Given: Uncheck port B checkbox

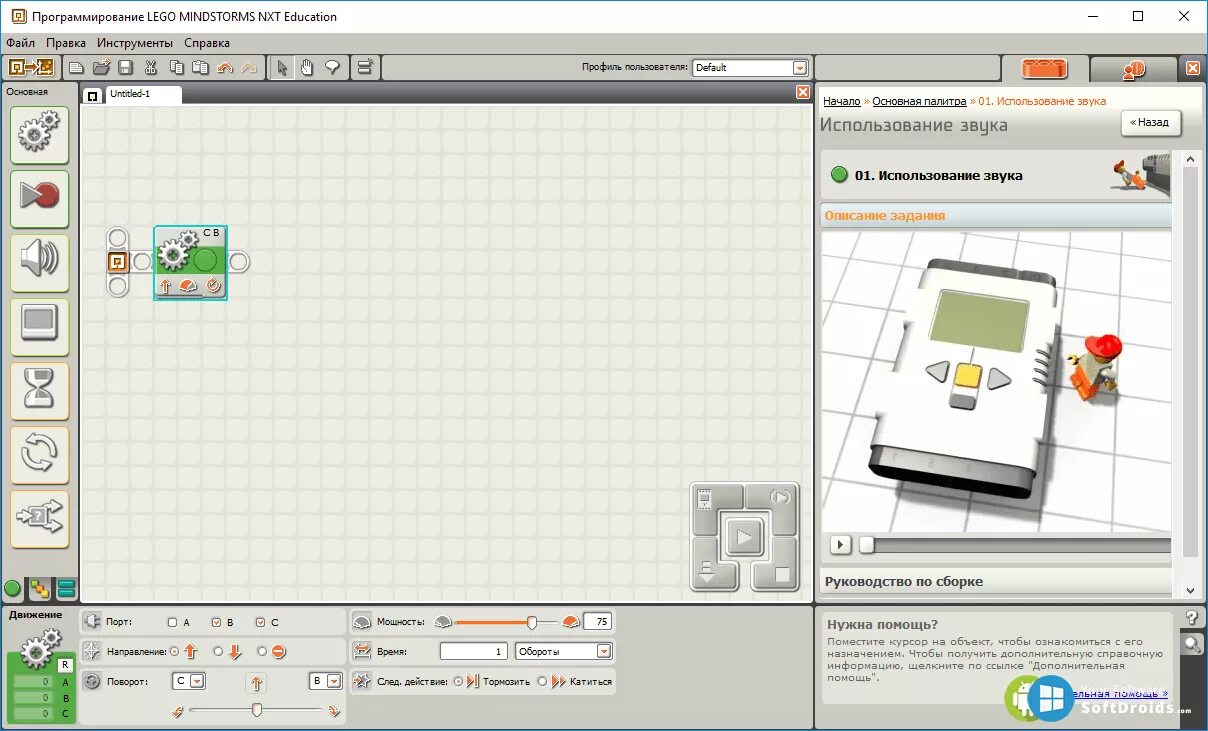Looking at the screenshot, I should [x=216, y=622].
